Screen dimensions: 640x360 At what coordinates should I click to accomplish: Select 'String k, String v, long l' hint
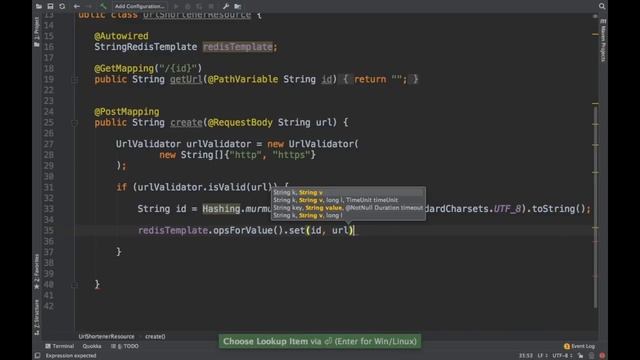[348, 215]
